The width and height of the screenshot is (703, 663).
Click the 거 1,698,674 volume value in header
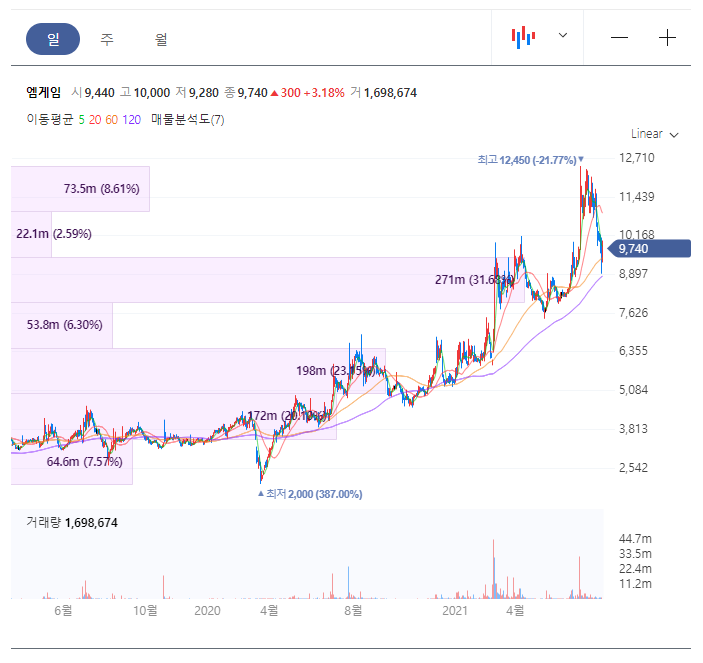(x=384, y=93)
